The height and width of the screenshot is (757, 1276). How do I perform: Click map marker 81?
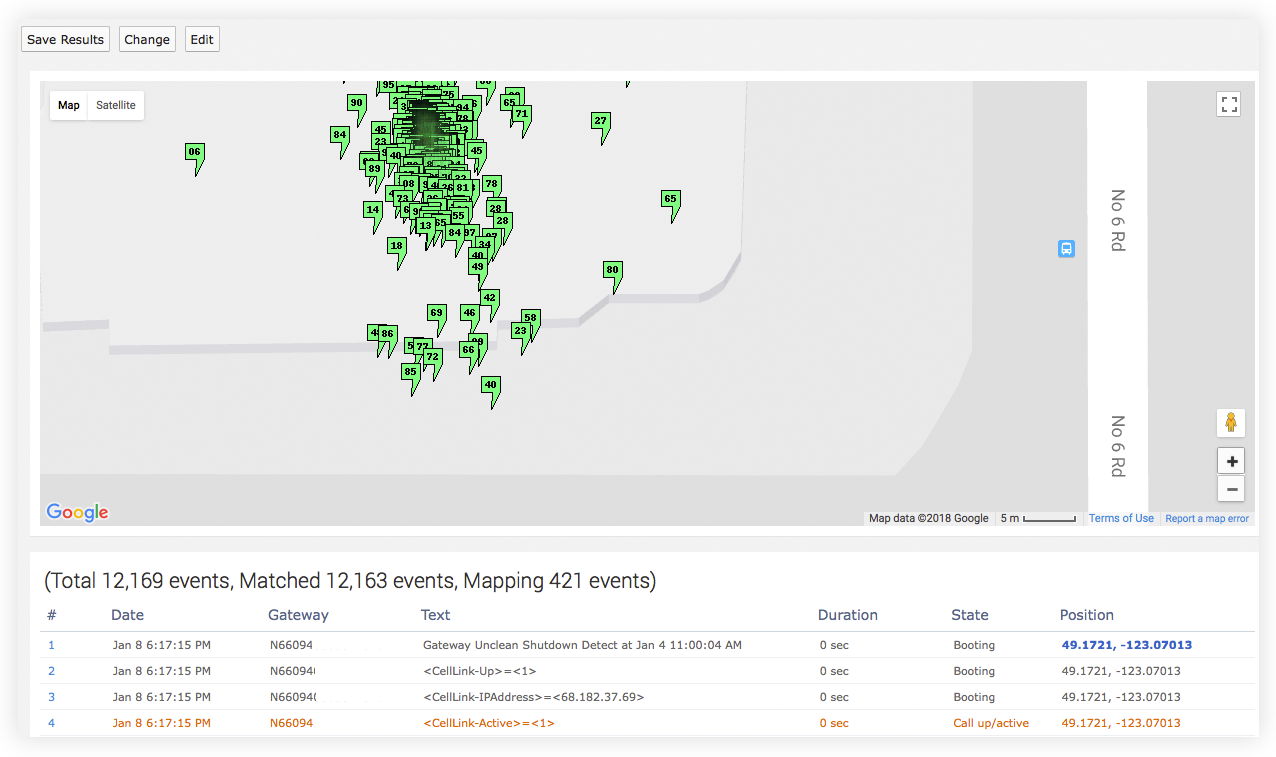[x=462, y=187]
